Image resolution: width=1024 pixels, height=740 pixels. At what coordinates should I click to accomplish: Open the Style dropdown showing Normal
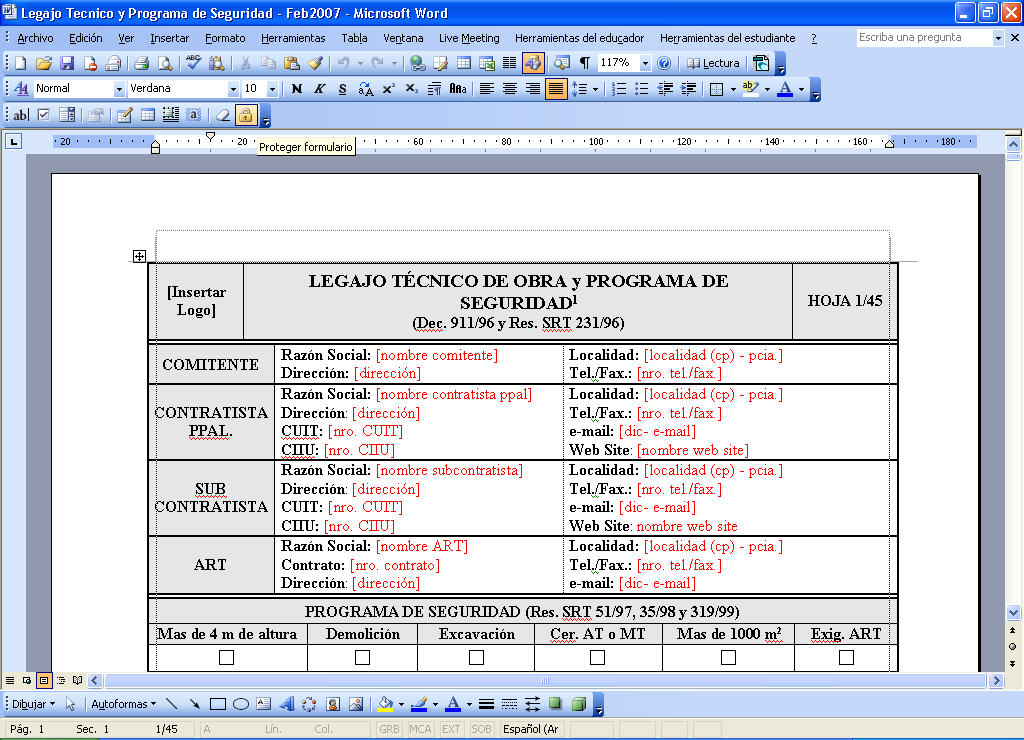point(119,89)
